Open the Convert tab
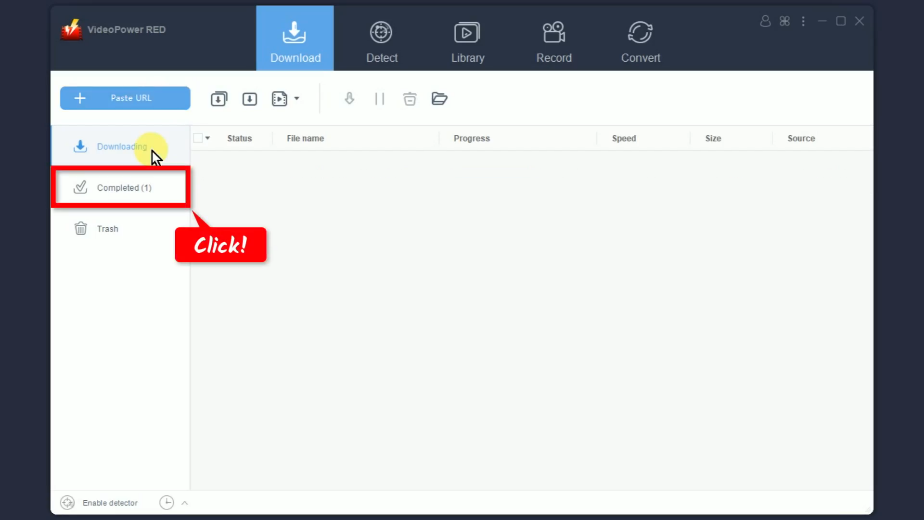 [x=640, y=42]
